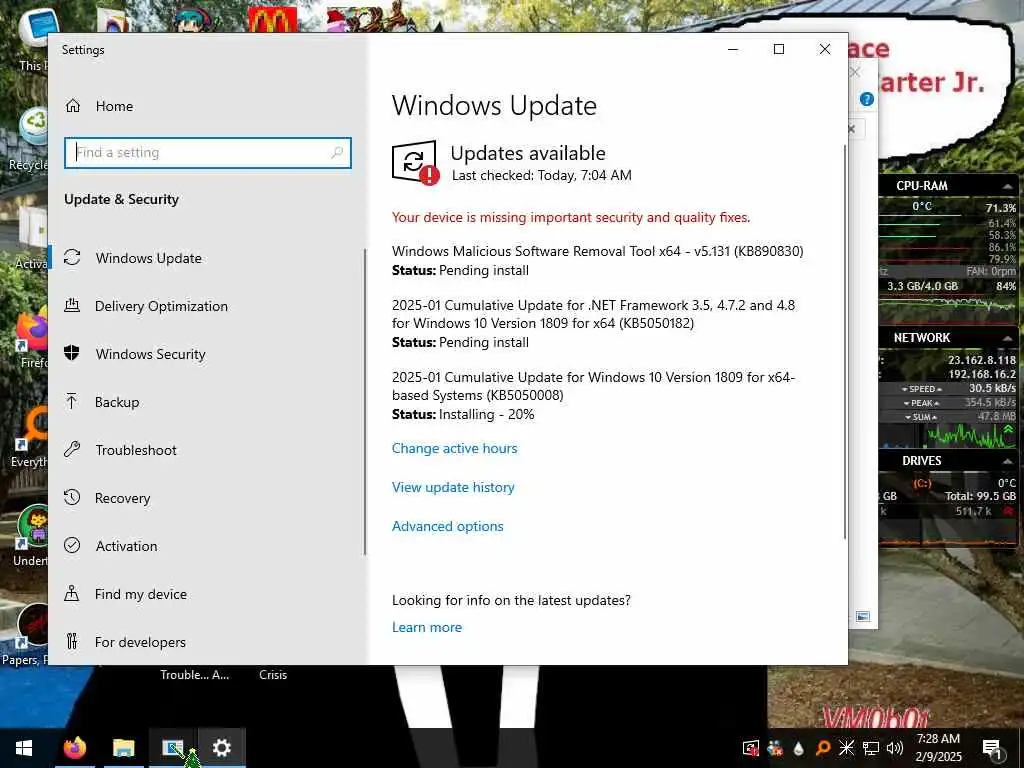Click the Find my device person icon

tap(72, 593)
